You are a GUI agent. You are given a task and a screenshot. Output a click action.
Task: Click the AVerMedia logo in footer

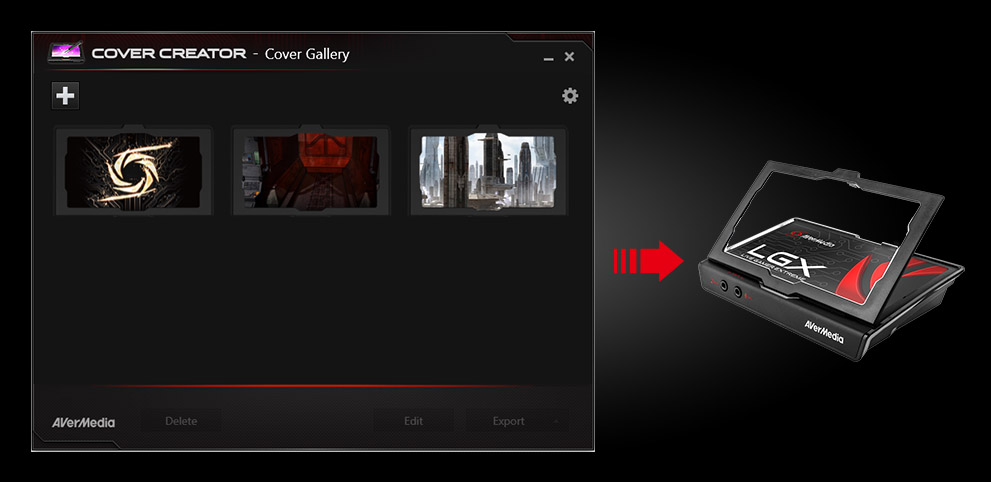83,422
